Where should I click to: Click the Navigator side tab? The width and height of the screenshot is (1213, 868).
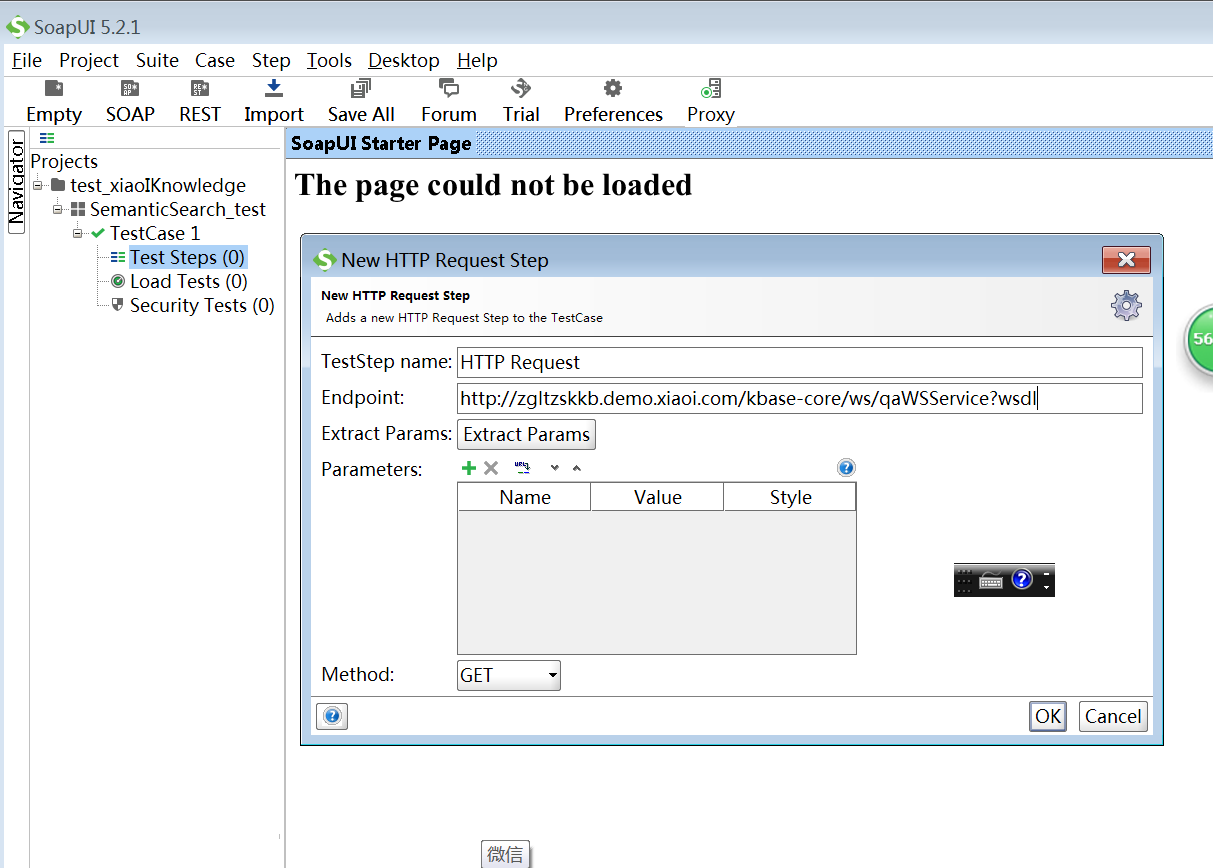[16, 181]
